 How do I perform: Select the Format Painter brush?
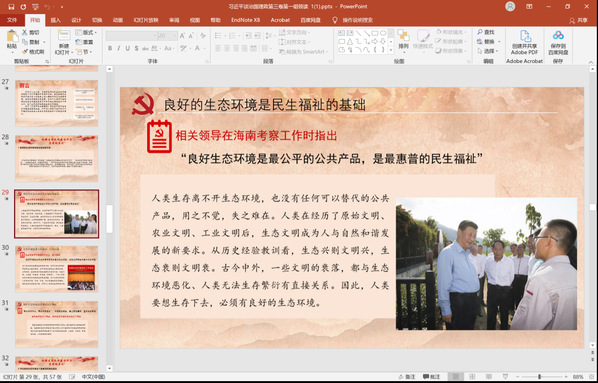coord(25,51)
